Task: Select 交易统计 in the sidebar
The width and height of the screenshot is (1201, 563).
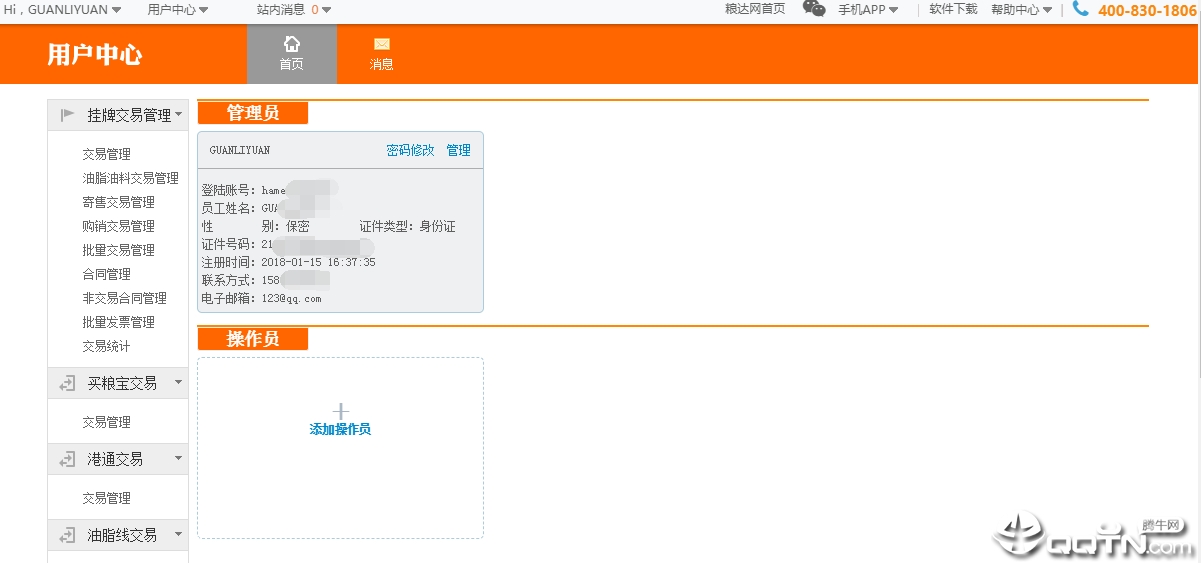Action: [106, 346]
